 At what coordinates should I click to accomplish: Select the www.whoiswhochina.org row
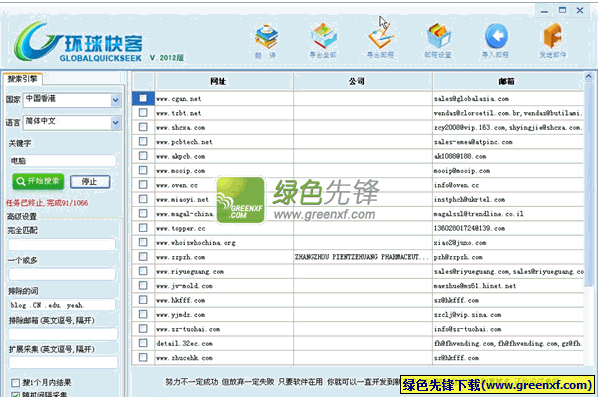tap(358, 243)
